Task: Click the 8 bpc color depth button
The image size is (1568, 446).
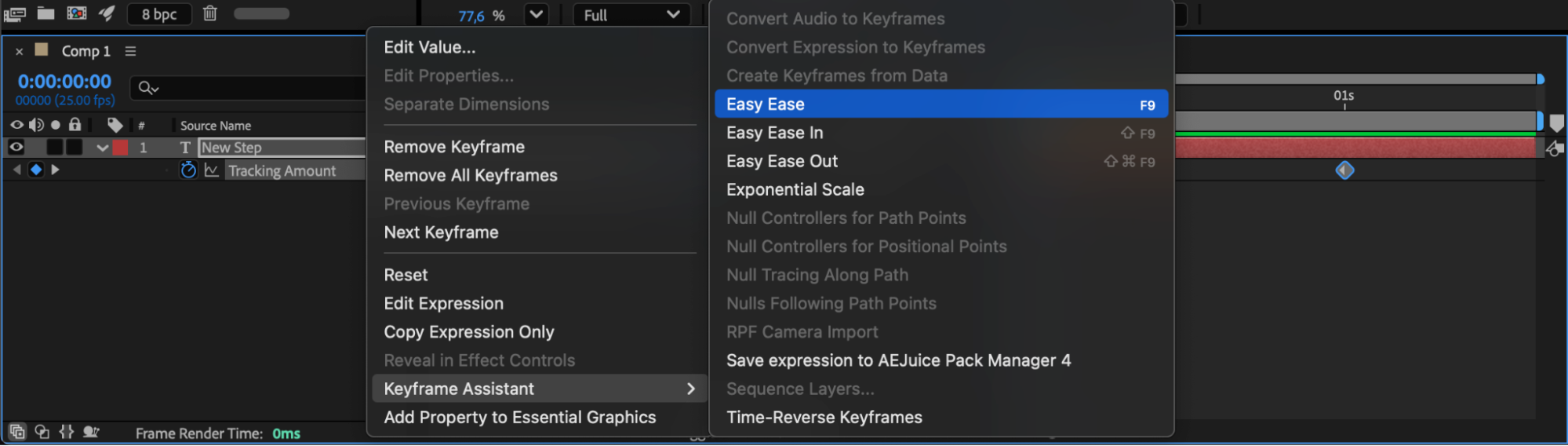Action: point(159,14)
